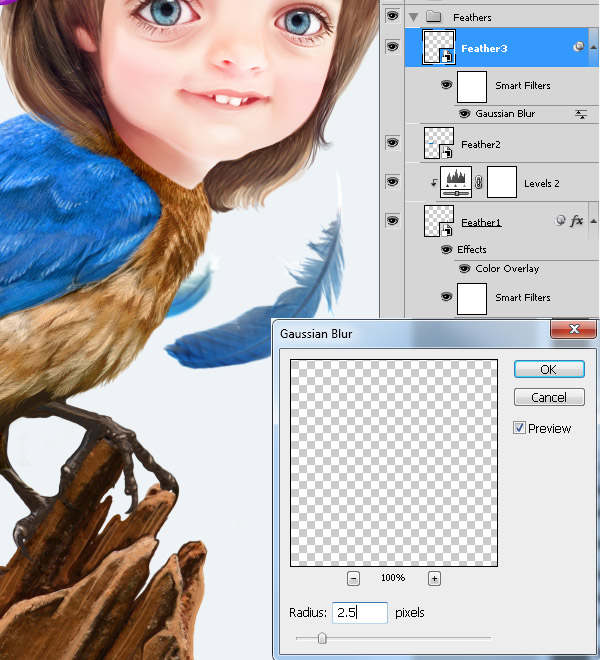
Task: Select the Feather1 layer by its name
Action: pyautogui.click(x=480, y=222)
